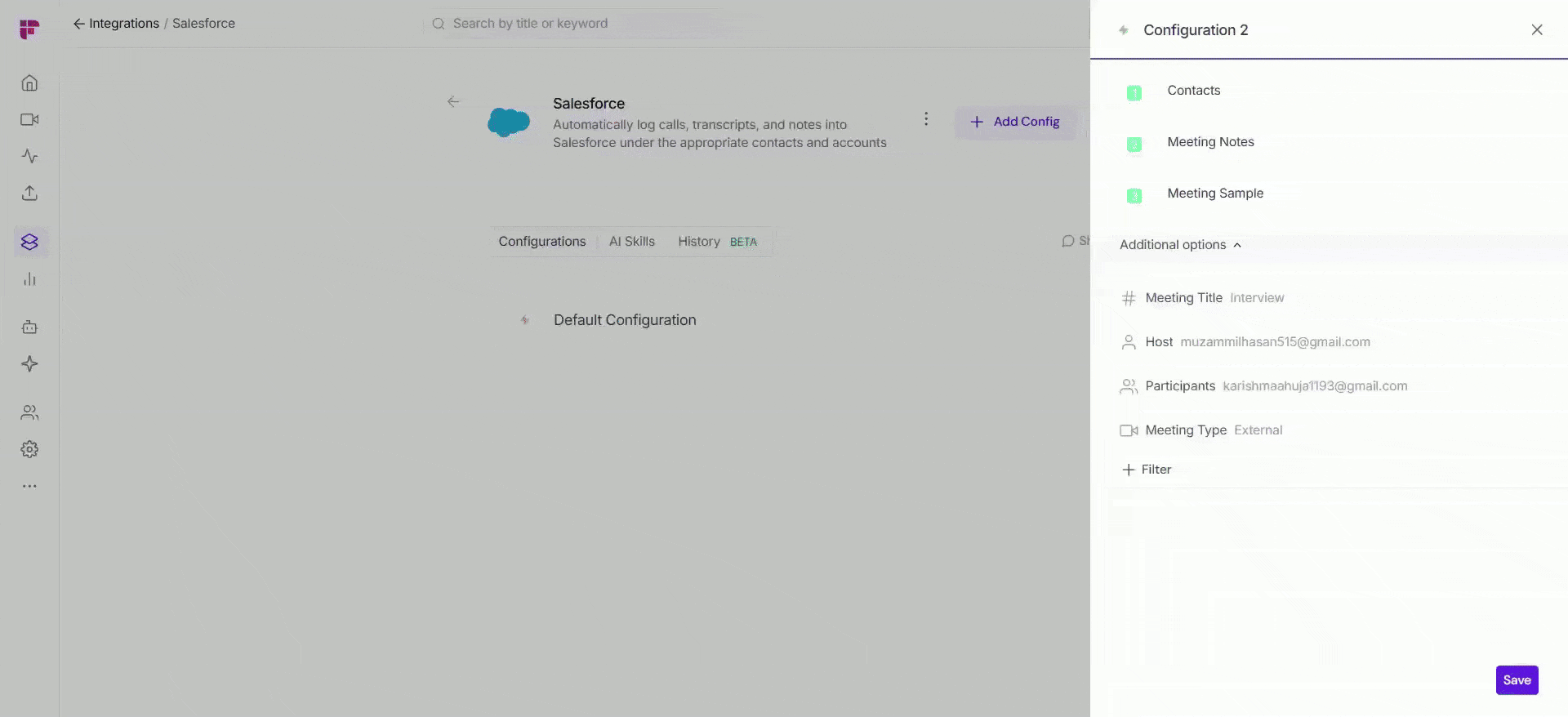Open the analytics bar chart icon

click(x=30, y=279)
